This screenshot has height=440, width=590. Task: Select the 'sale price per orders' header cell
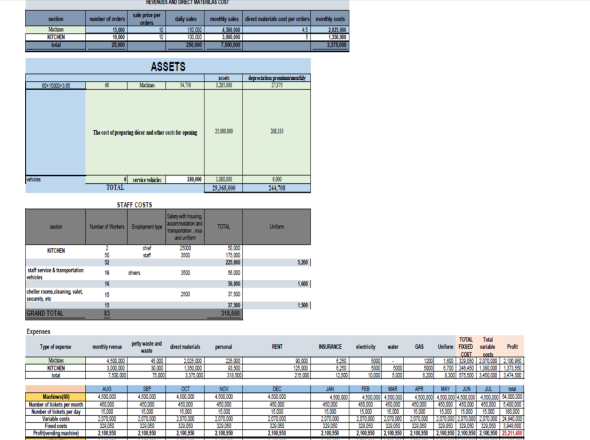146,18
